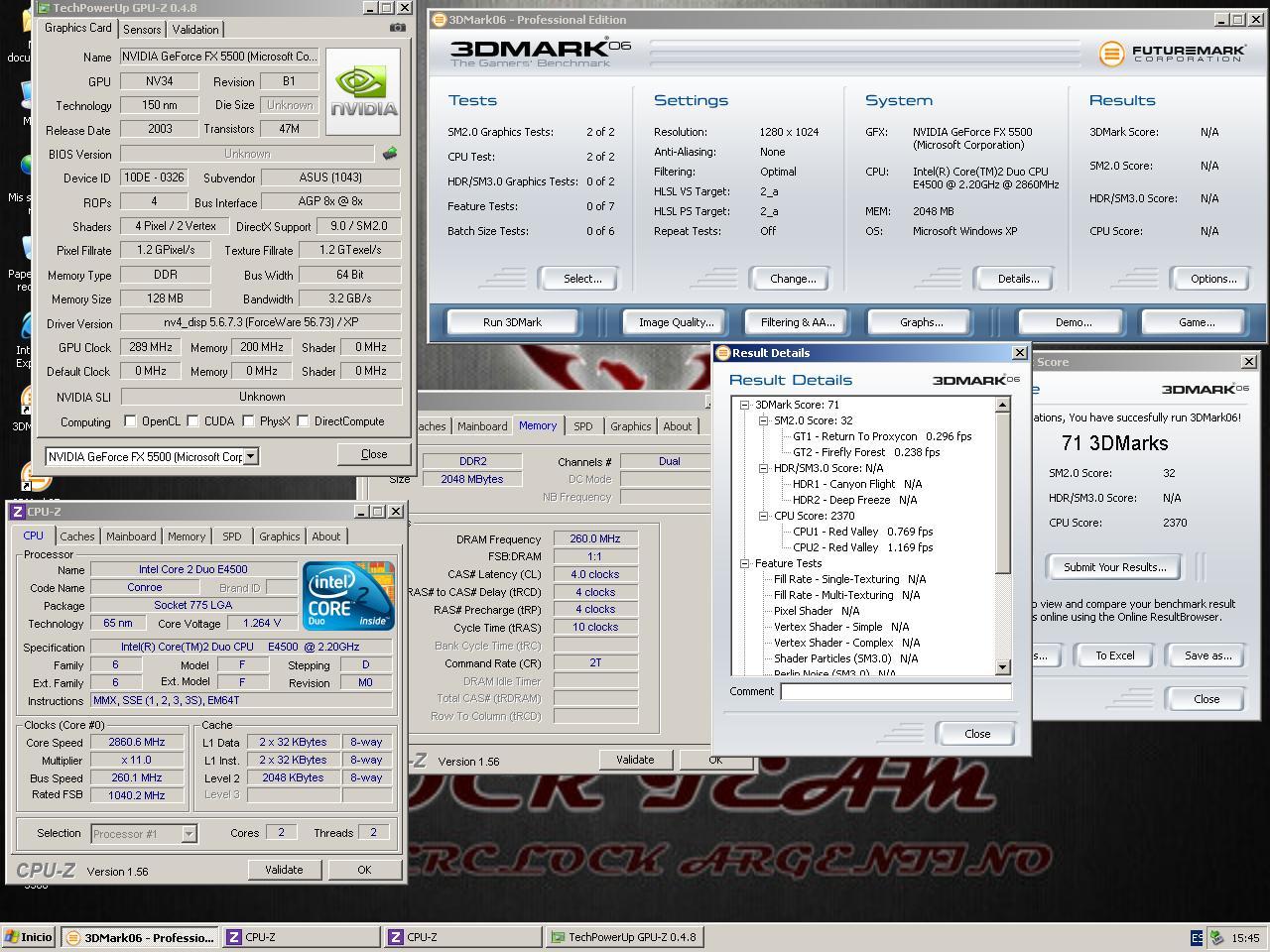
Task: Select GT1 - Return To Proxycon result row
Action: 882,436
